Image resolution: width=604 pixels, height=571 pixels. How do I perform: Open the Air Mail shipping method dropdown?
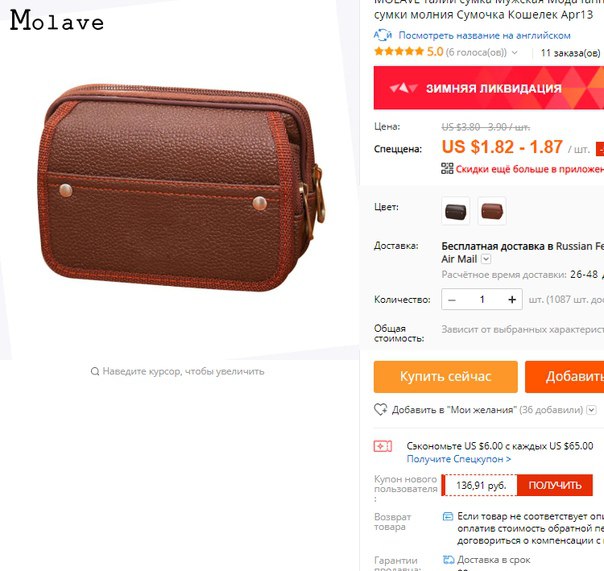[x=487, y=259]
